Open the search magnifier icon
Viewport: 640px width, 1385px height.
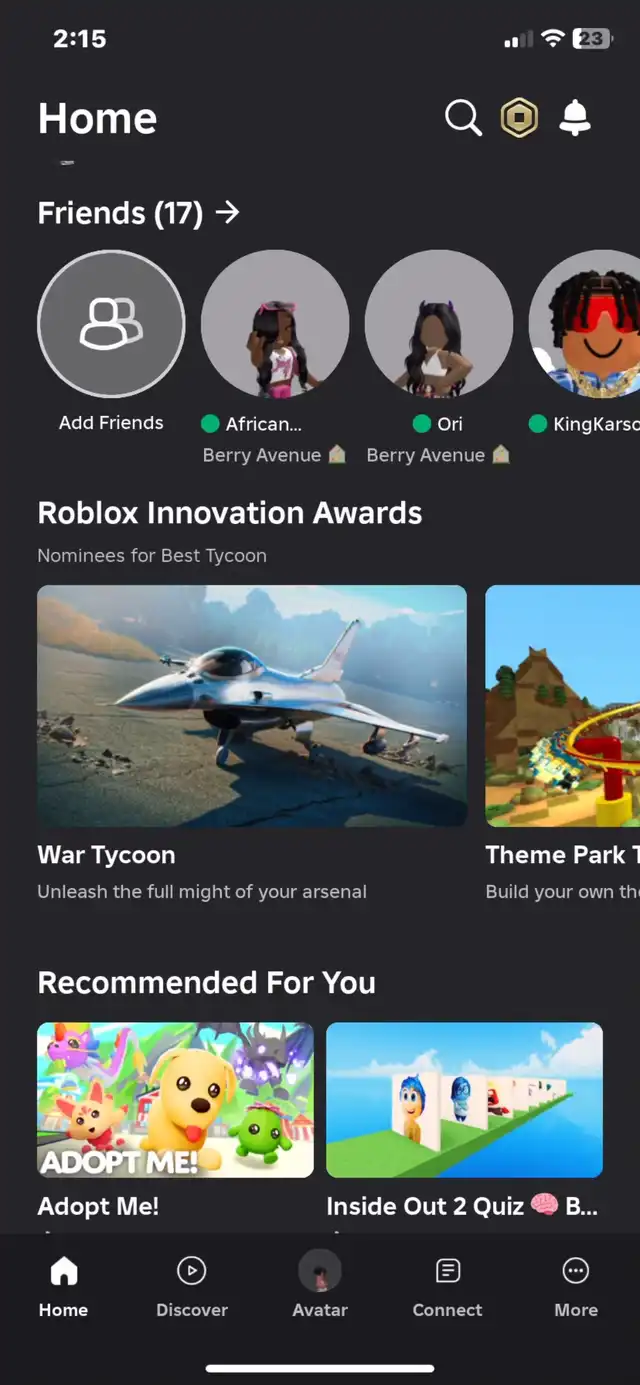[x=463, y=118]
